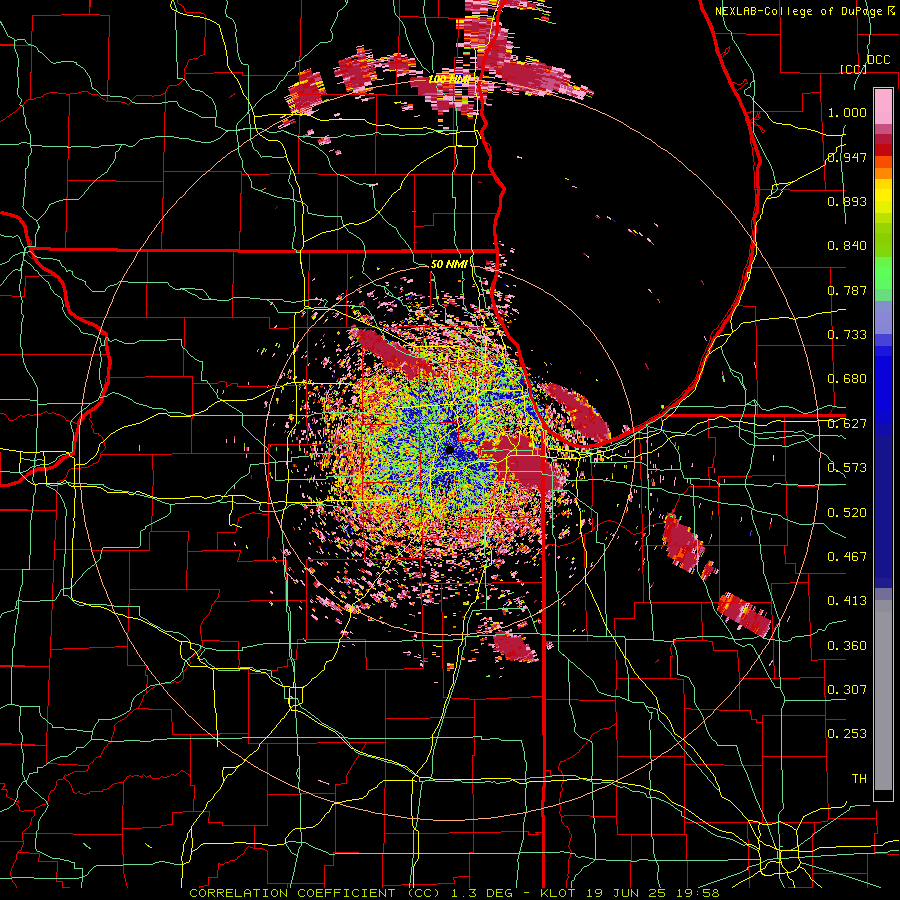
Task: Pick the gray color bar segment
Action: 883,695
